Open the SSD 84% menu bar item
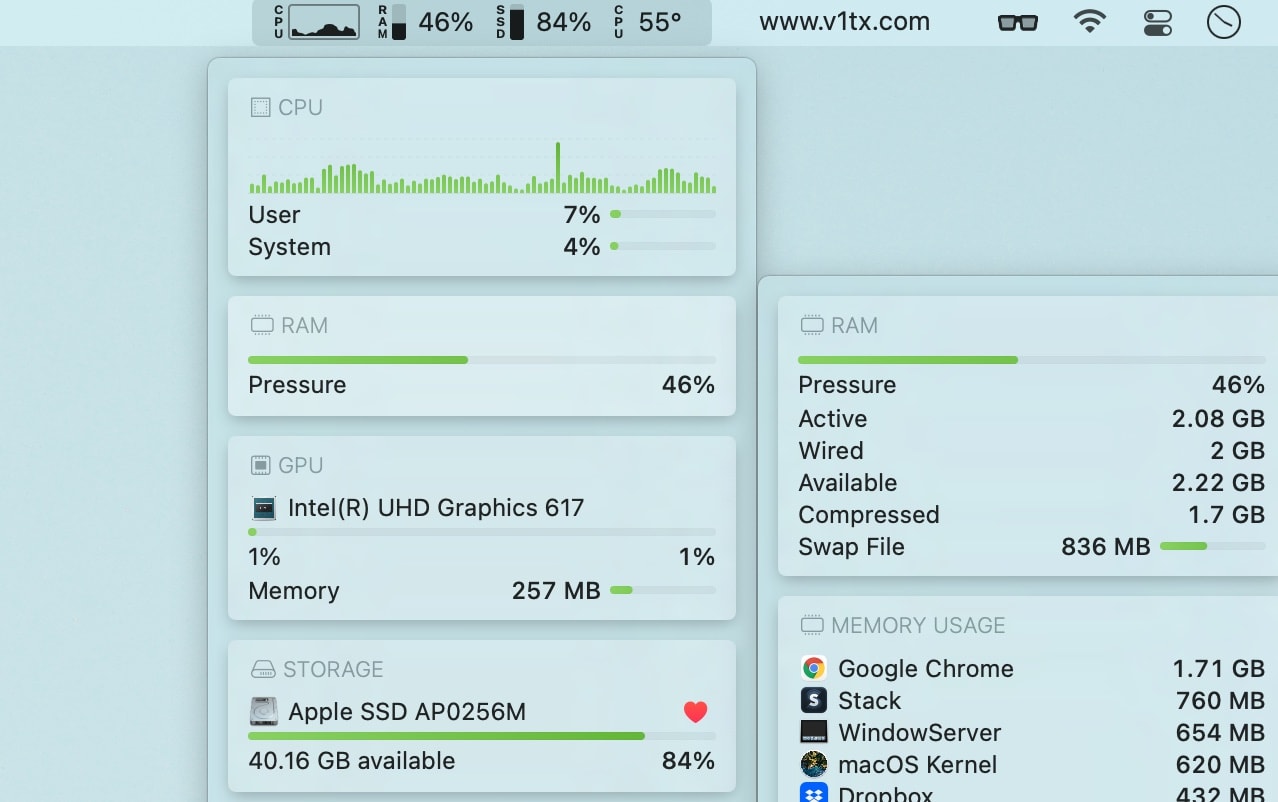This screenshot has height=802, width=1278. pyautogui.click(x=544, y=21)
